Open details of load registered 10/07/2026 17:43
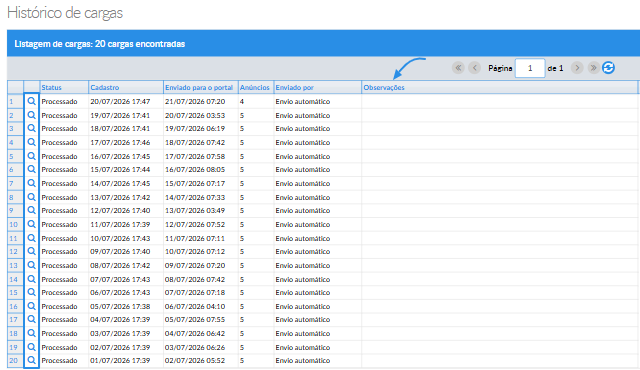 (31, 238)
